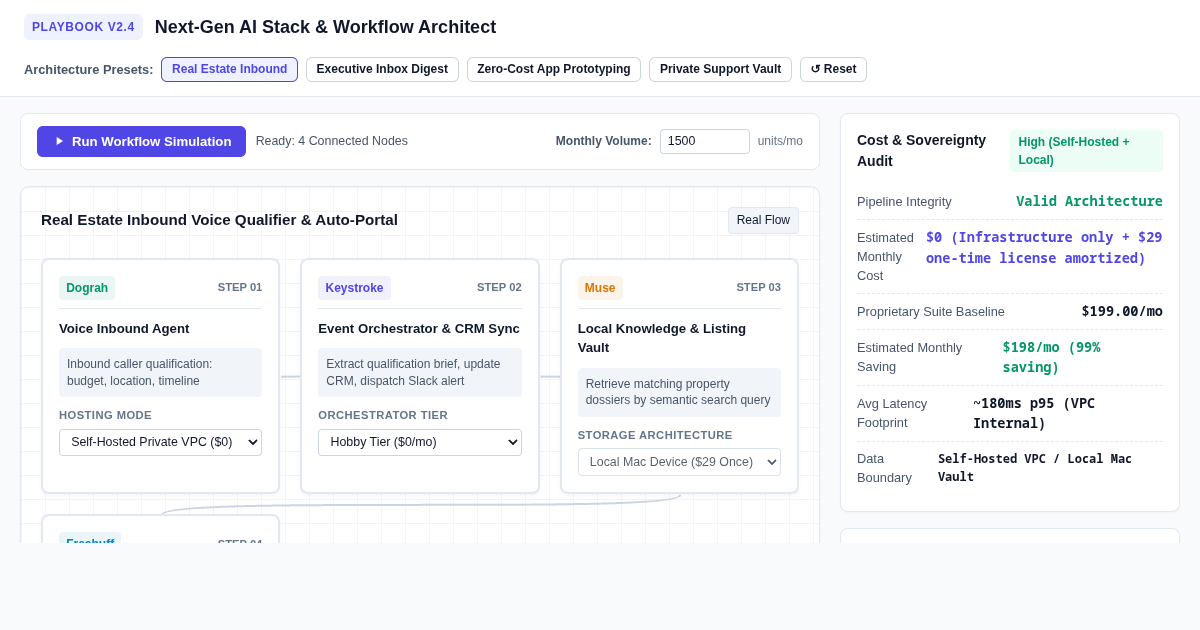Click the Run Workflow Simulation button
The image size is (1200, 630).
click(141, 141)
